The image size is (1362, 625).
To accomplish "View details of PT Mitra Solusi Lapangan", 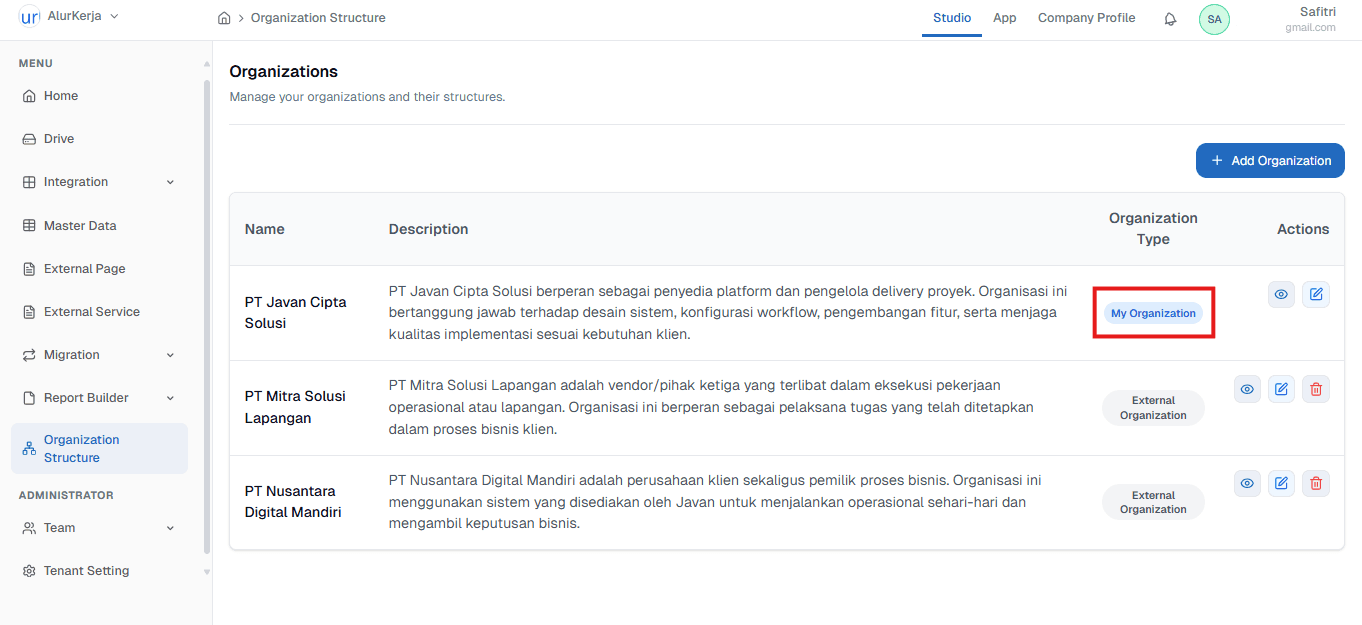I will tap(1247, 388).
